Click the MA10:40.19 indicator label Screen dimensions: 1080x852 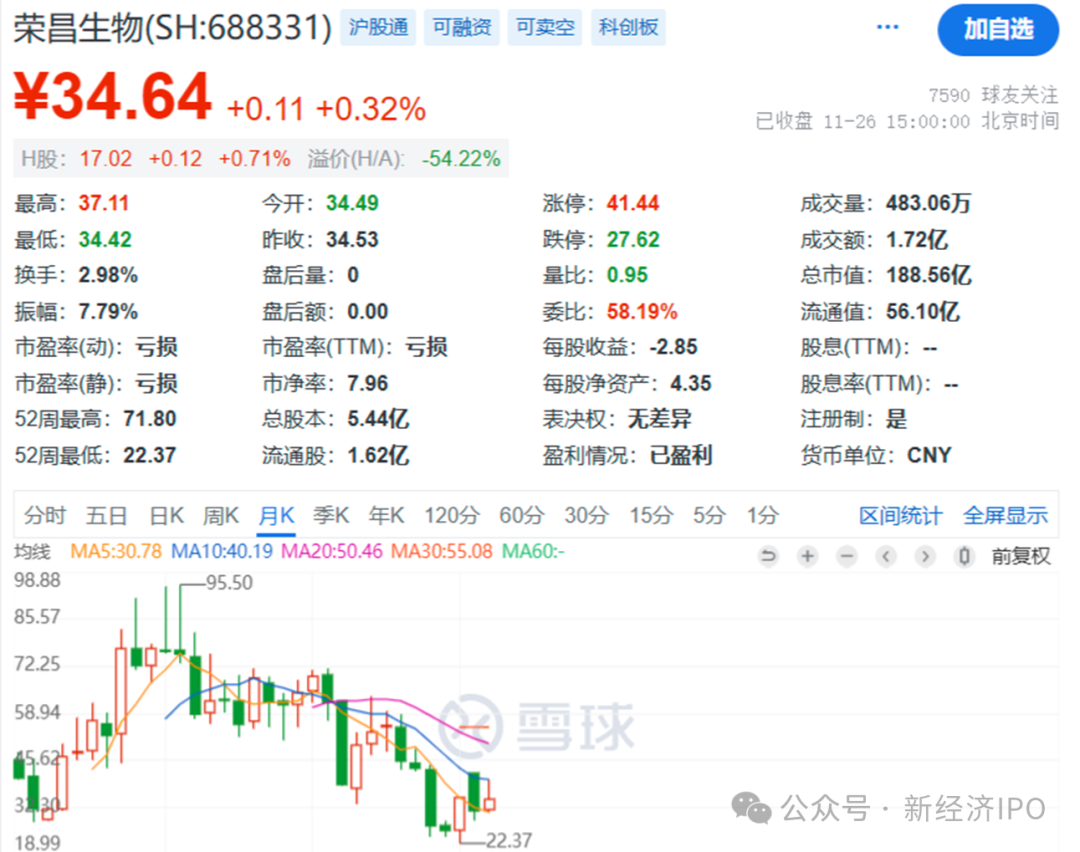click(222, 552)
